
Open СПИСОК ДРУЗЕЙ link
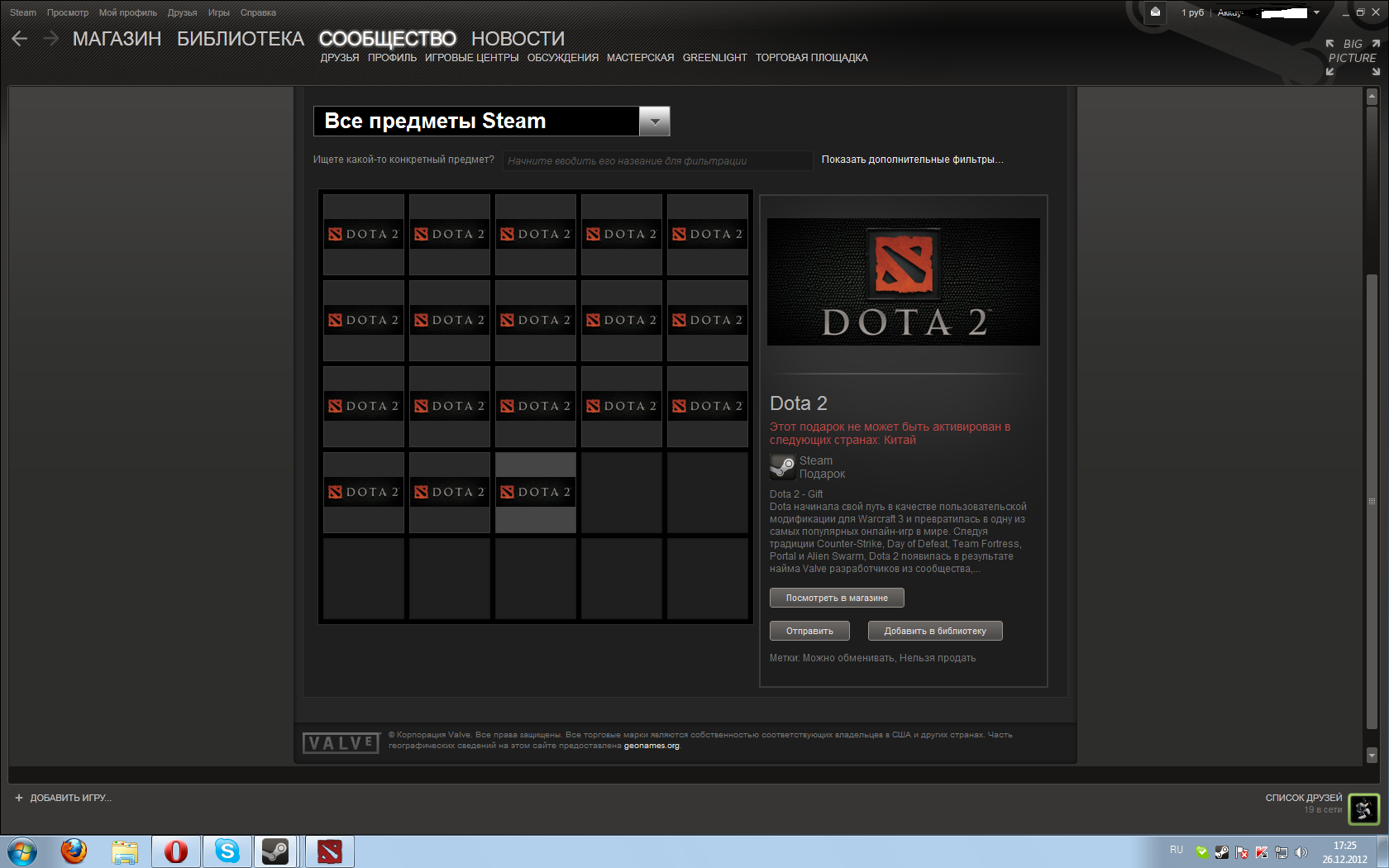pos(1304,798)
